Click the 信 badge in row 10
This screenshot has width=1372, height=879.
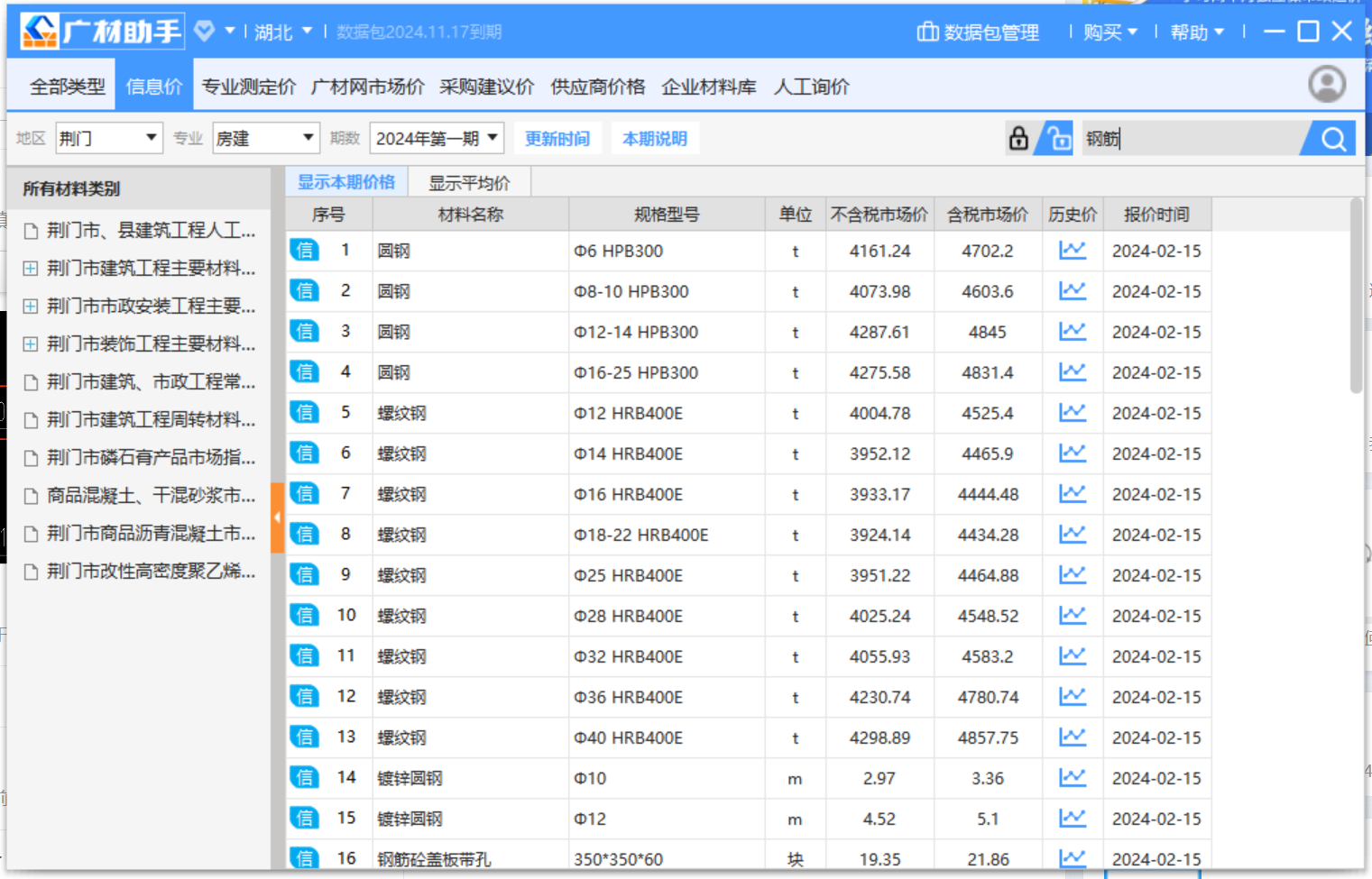point(305,615)
